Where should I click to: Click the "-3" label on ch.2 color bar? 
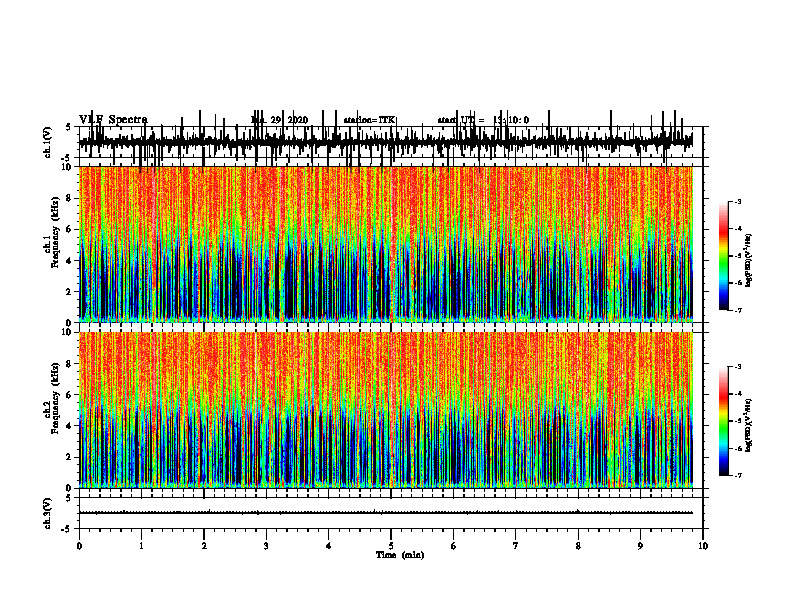coord(738,367)
